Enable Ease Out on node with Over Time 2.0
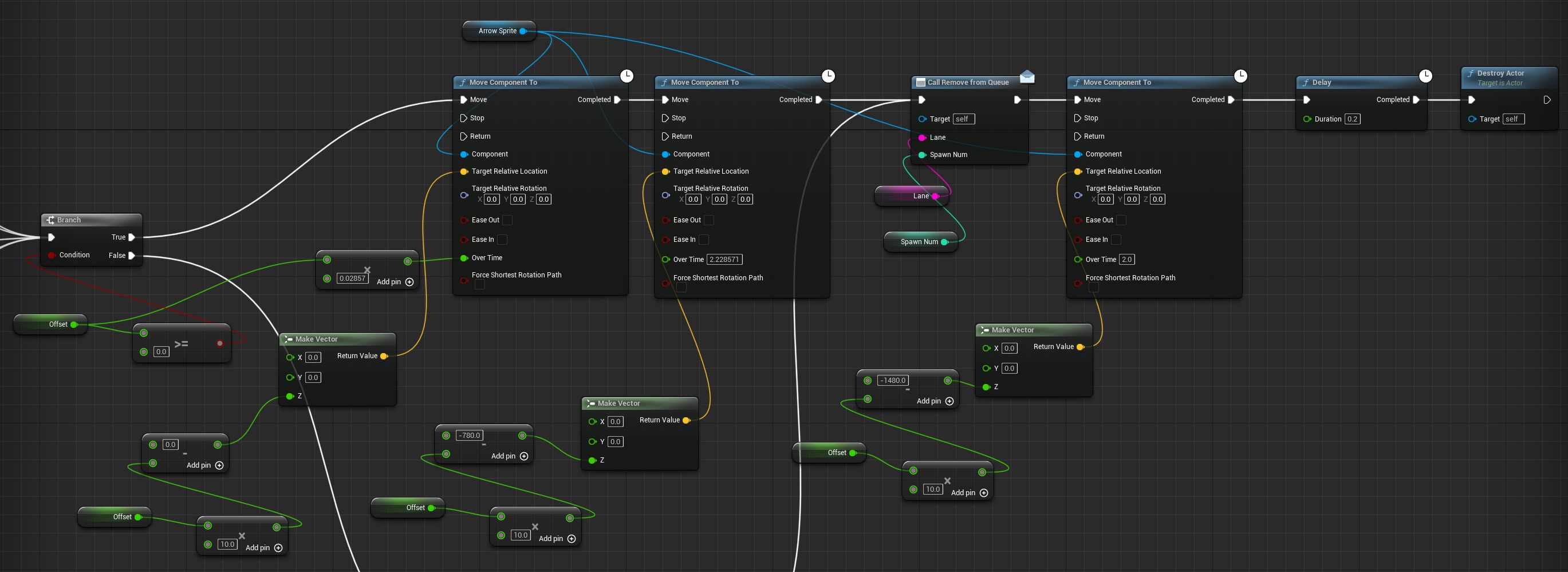 coord(1121,220)
